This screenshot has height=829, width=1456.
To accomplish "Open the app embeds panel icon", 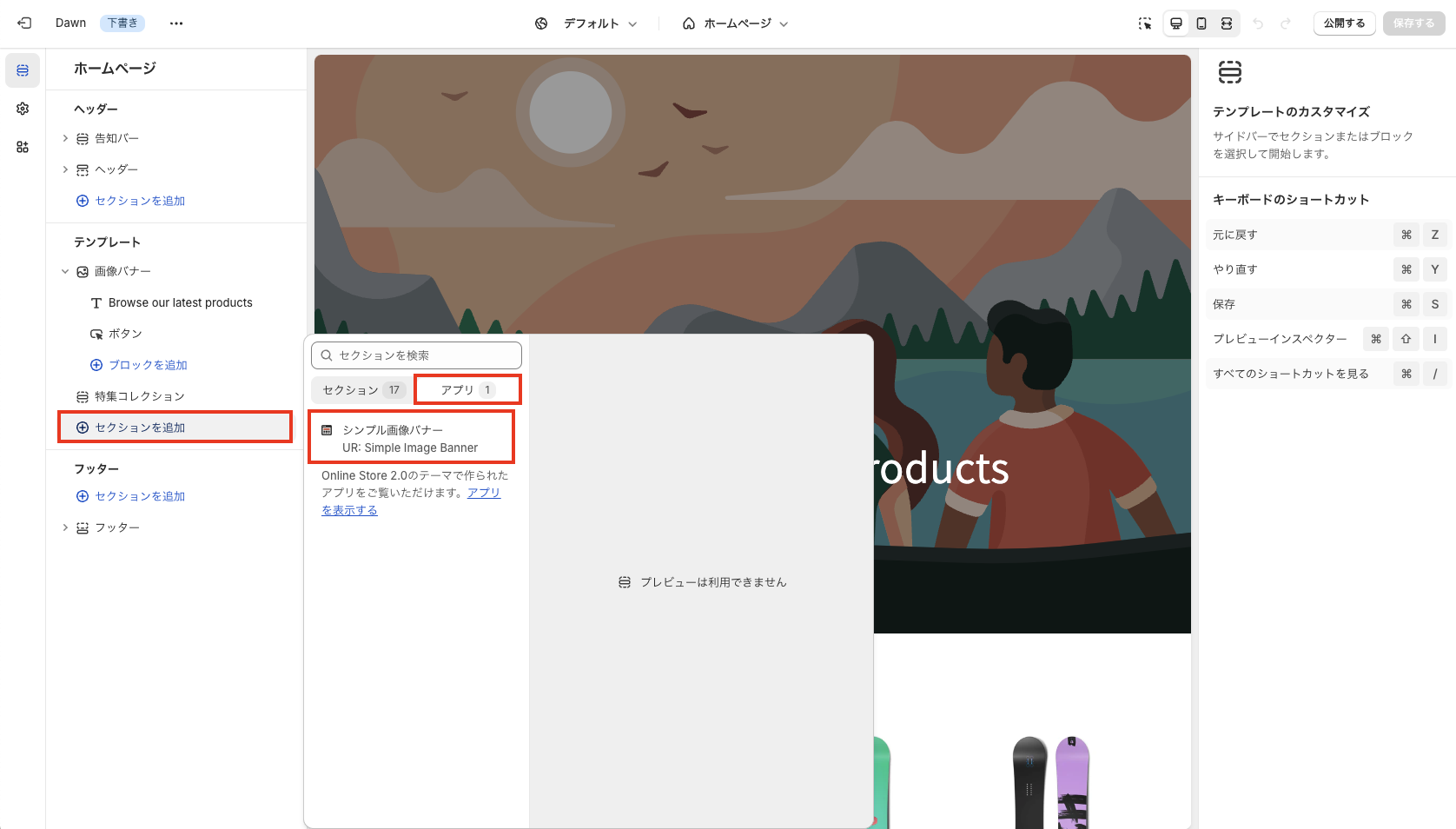I will pos(23,147).
